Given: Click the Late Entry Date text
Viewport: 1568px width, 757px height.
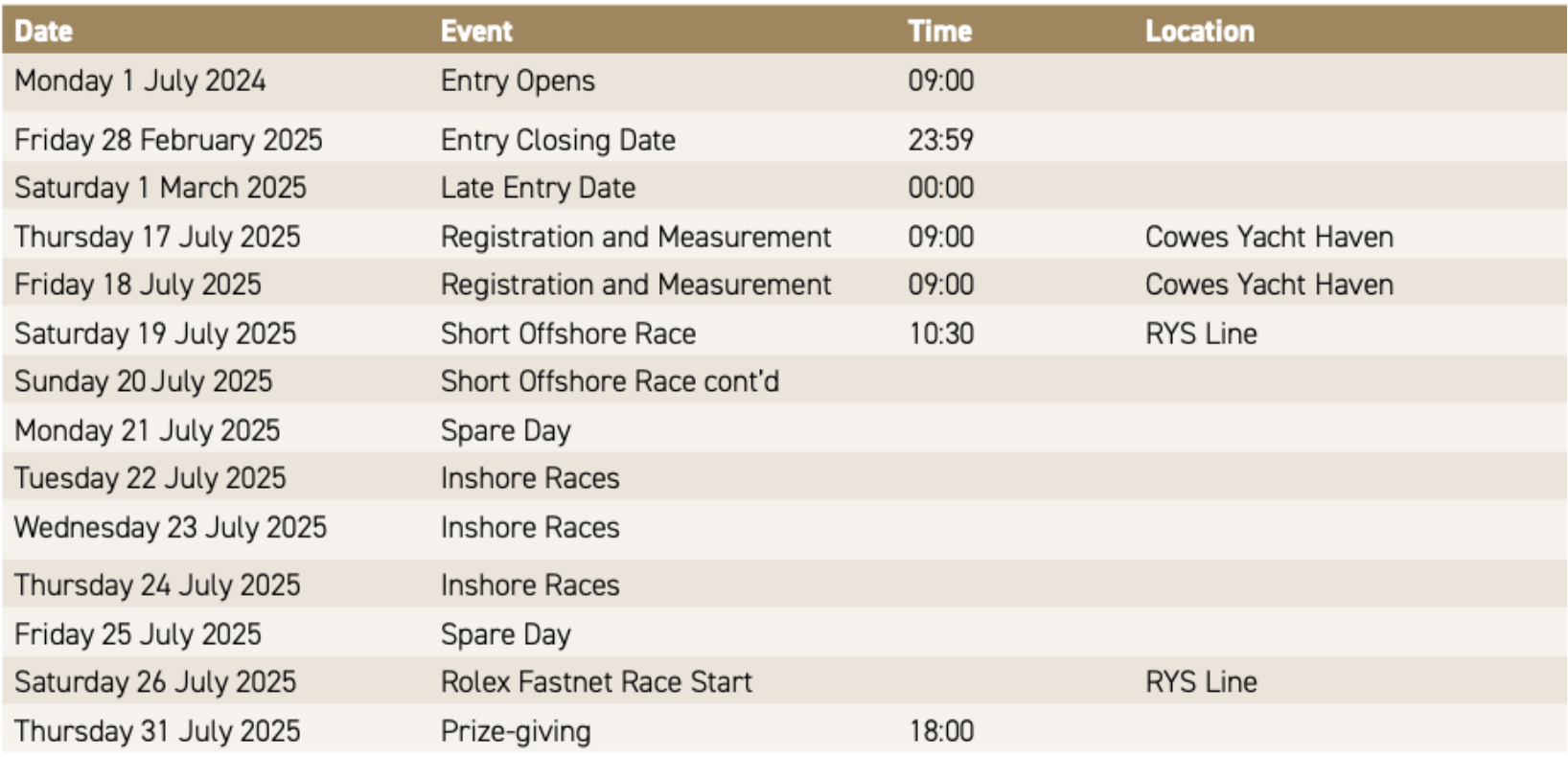Looking at the screenshot, I should pyautogui.click(x=538, y=188).
